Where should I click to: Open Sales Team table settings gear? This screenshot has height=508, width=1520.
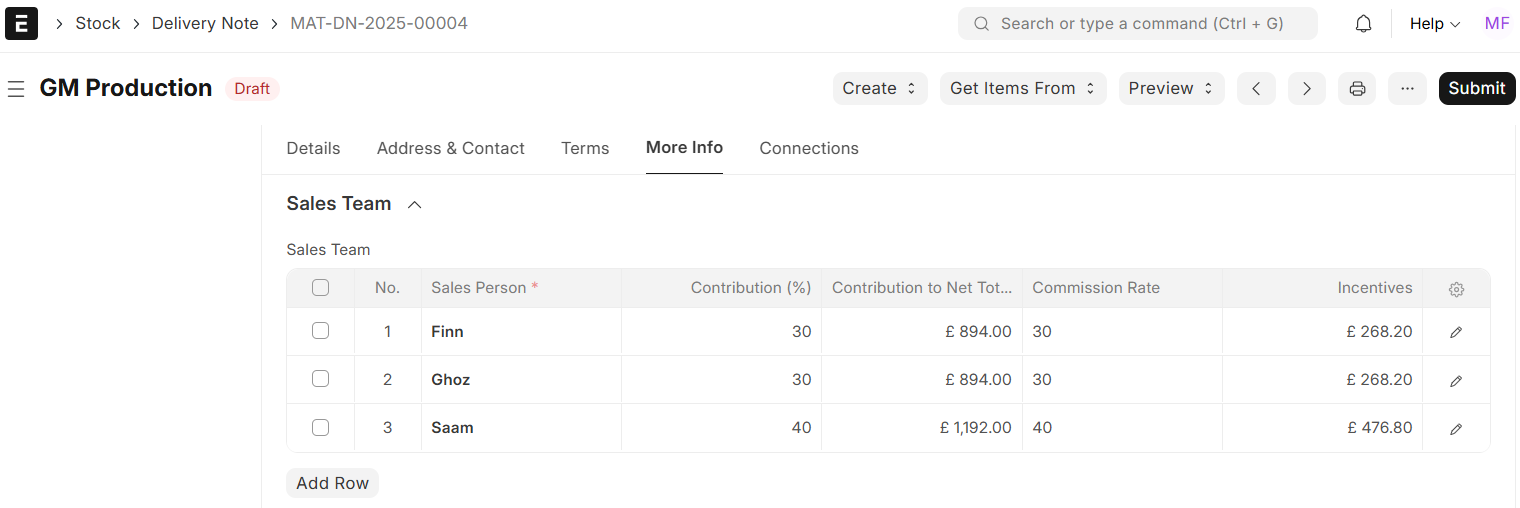pyautogui.click(x=1456, y=289)
